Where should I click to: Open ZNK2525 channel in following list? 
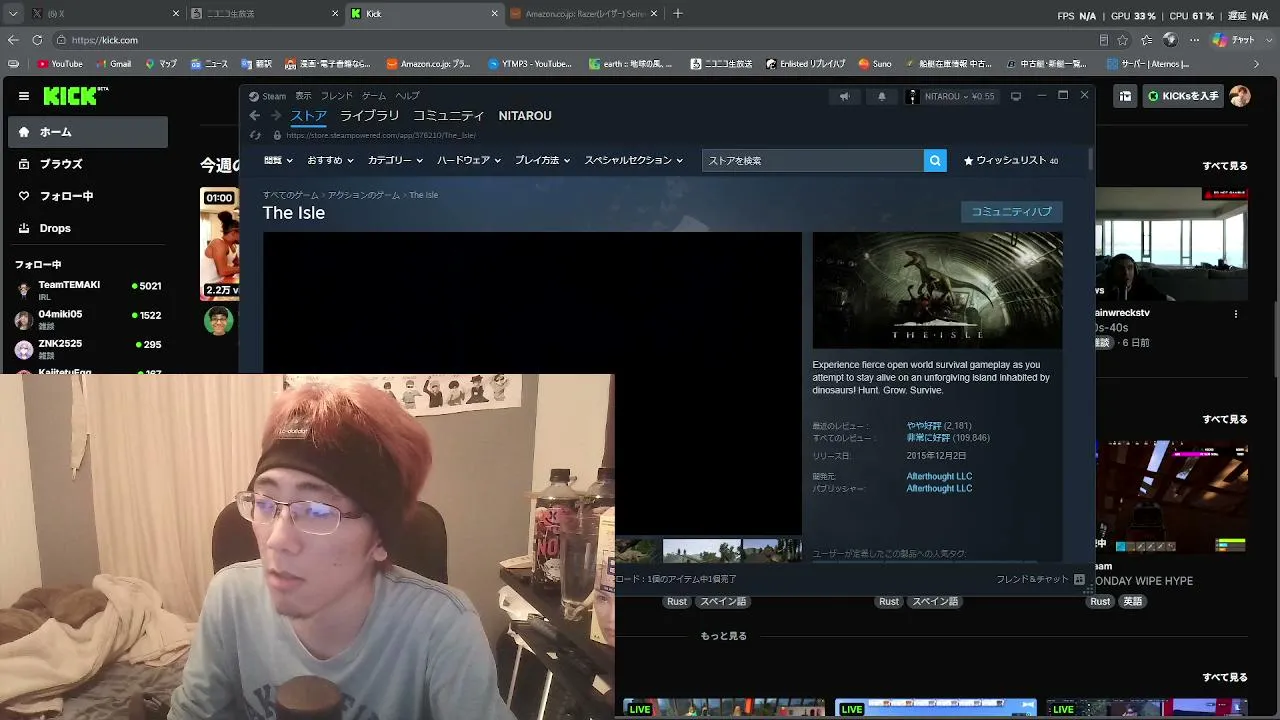coord(88,348)
